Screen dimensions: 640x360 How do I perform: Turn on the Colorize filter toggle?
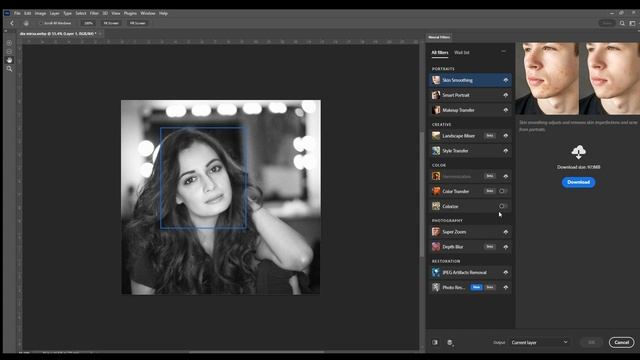click(x=503, y=206)
